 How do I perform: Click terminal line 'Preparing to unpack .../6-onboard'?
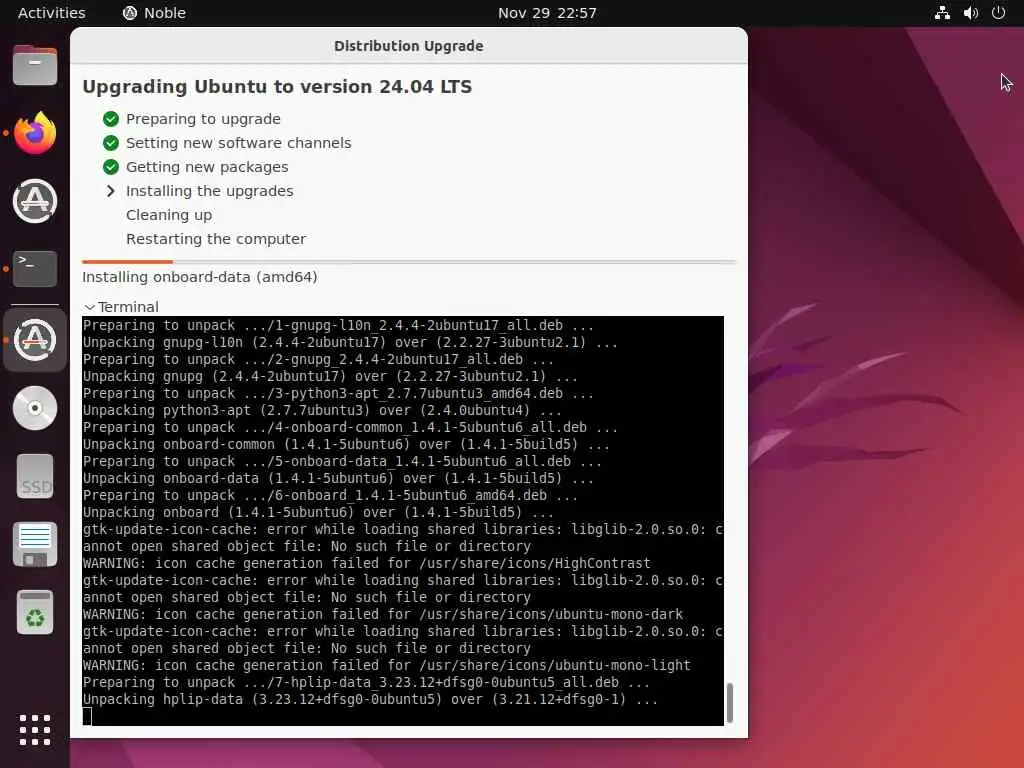pyautogui.click(x=330, y=495)
